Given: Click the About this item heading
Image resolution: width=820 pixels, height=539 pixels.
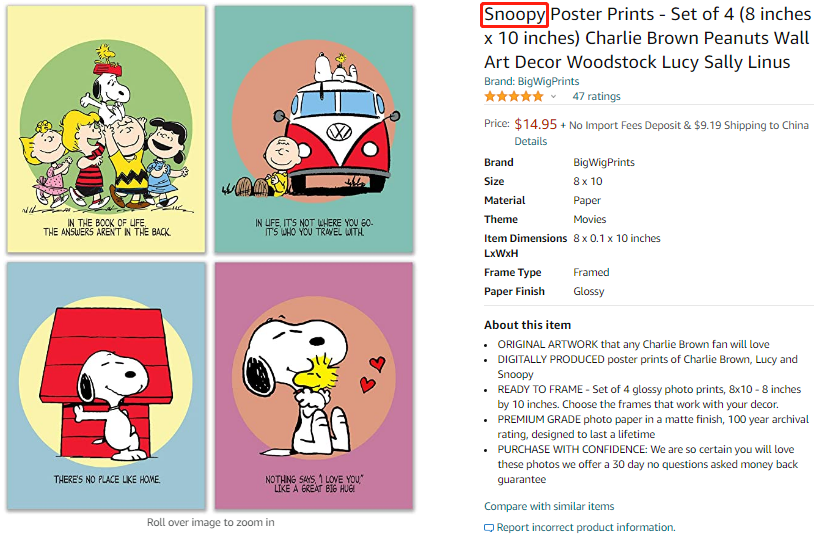Looking at the screenshot, I should pos(527,324).
